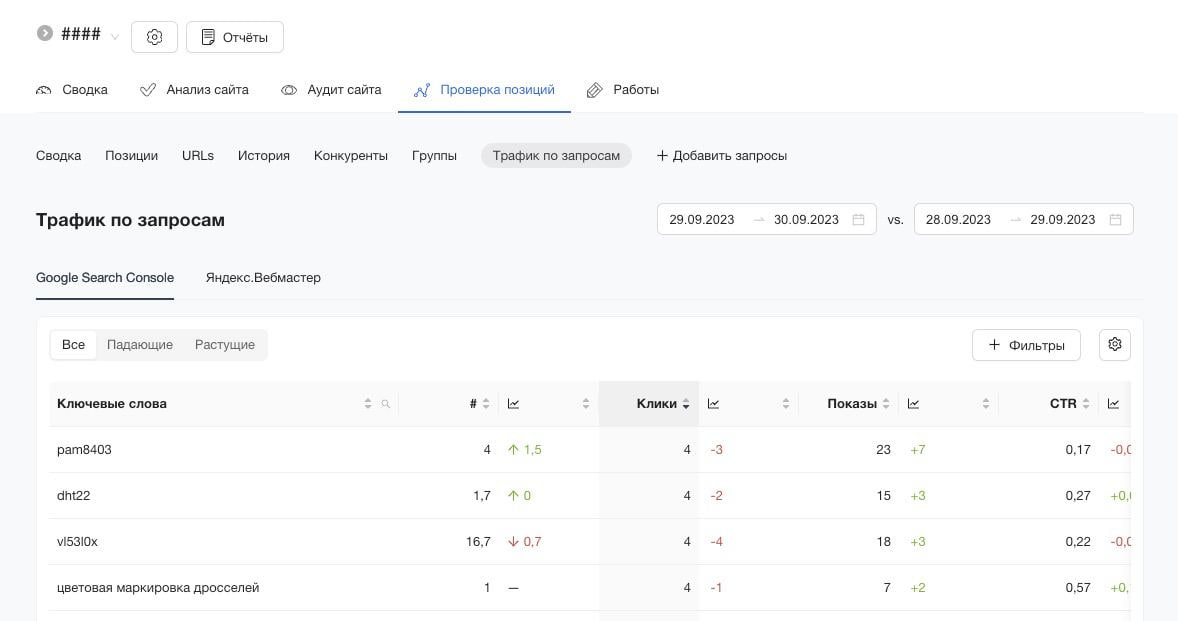
Task: Sort table by Клики column
Action: pyautogui.click(x=657, y=404)
